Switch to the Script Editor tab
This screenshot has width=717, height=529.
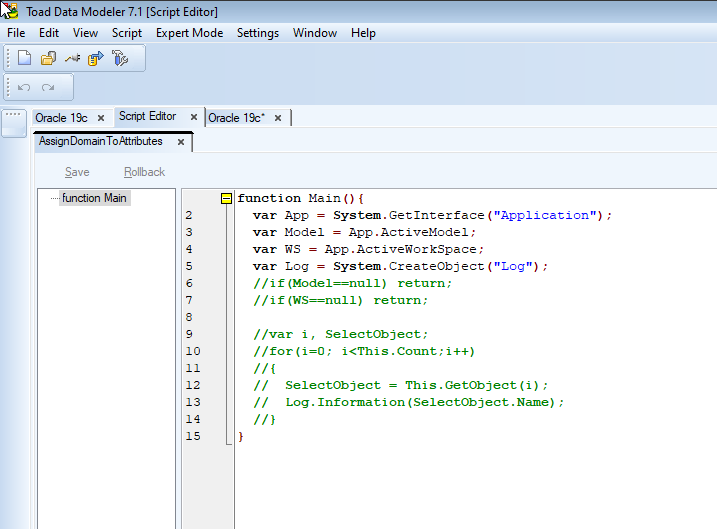[x=148, y=116]
